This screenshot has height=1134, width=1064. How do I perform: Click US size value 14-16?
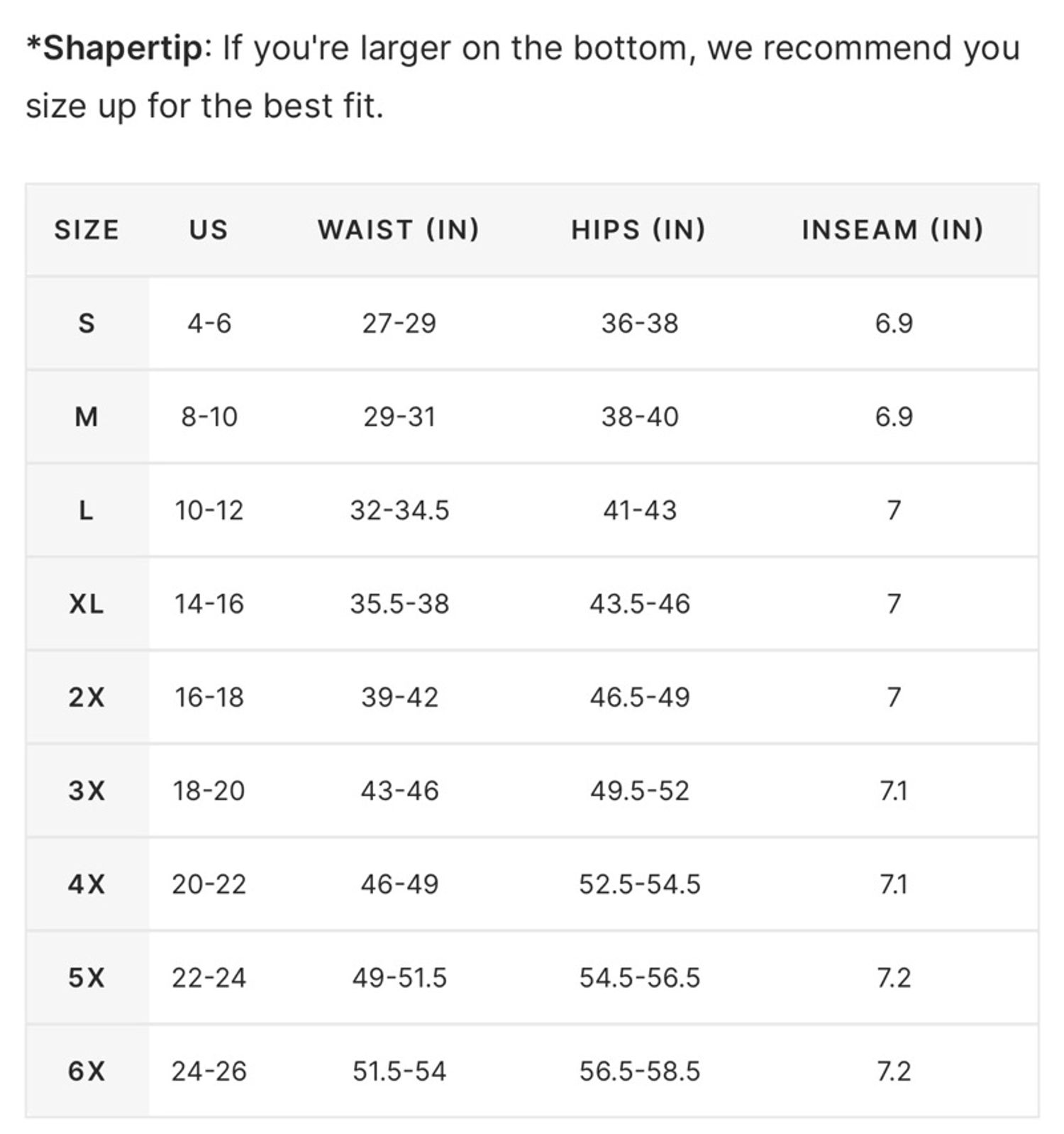pyautogui.click(x=209, y=604)
